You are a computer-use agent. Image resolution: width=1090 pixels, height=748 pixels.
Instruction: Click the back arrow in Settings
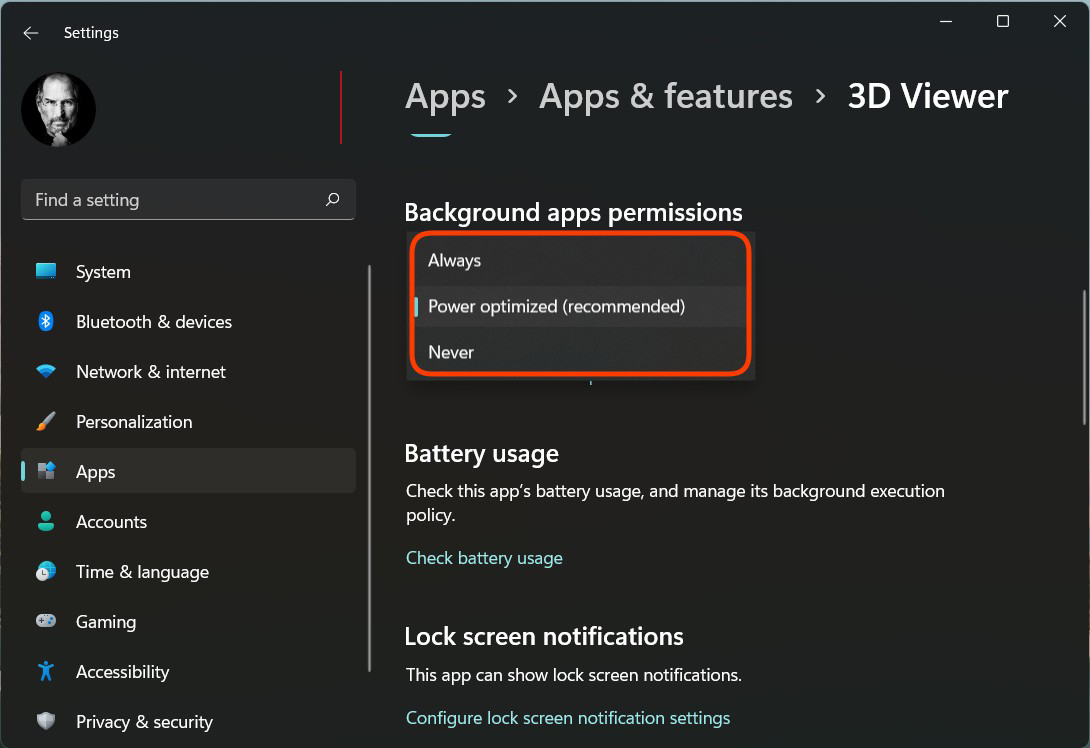[31, 33]
